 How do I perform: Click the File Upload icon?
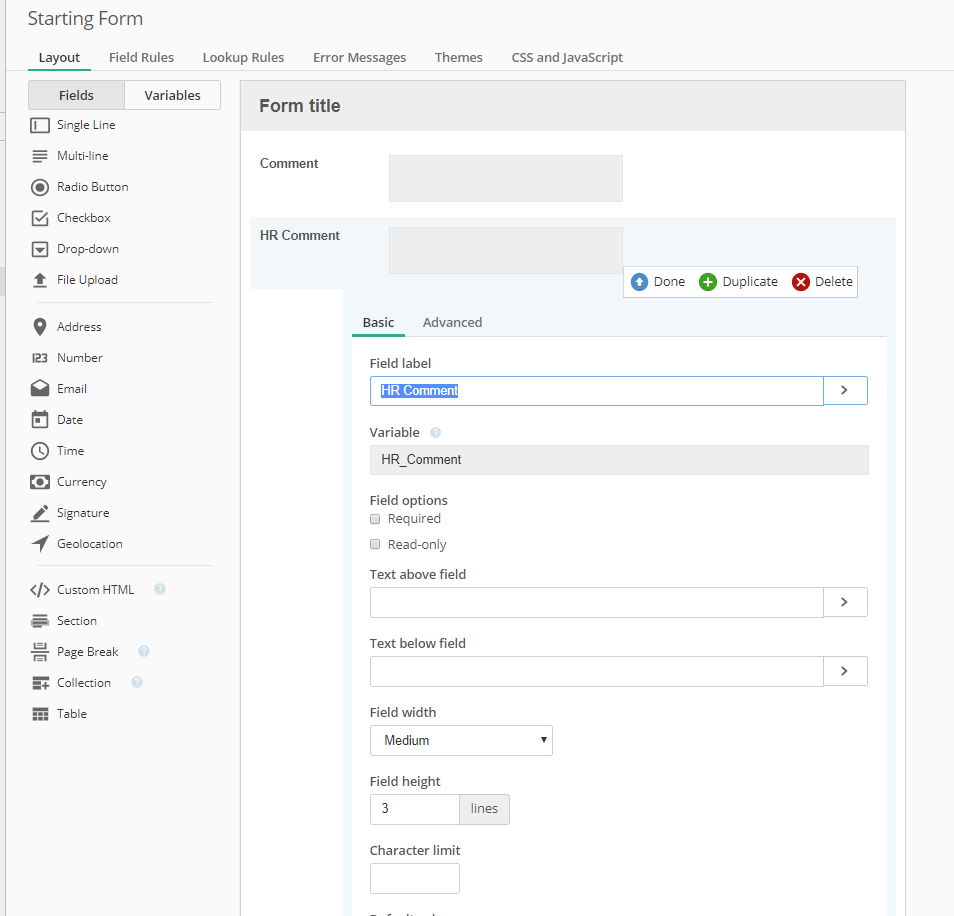[x=40, y=280]
